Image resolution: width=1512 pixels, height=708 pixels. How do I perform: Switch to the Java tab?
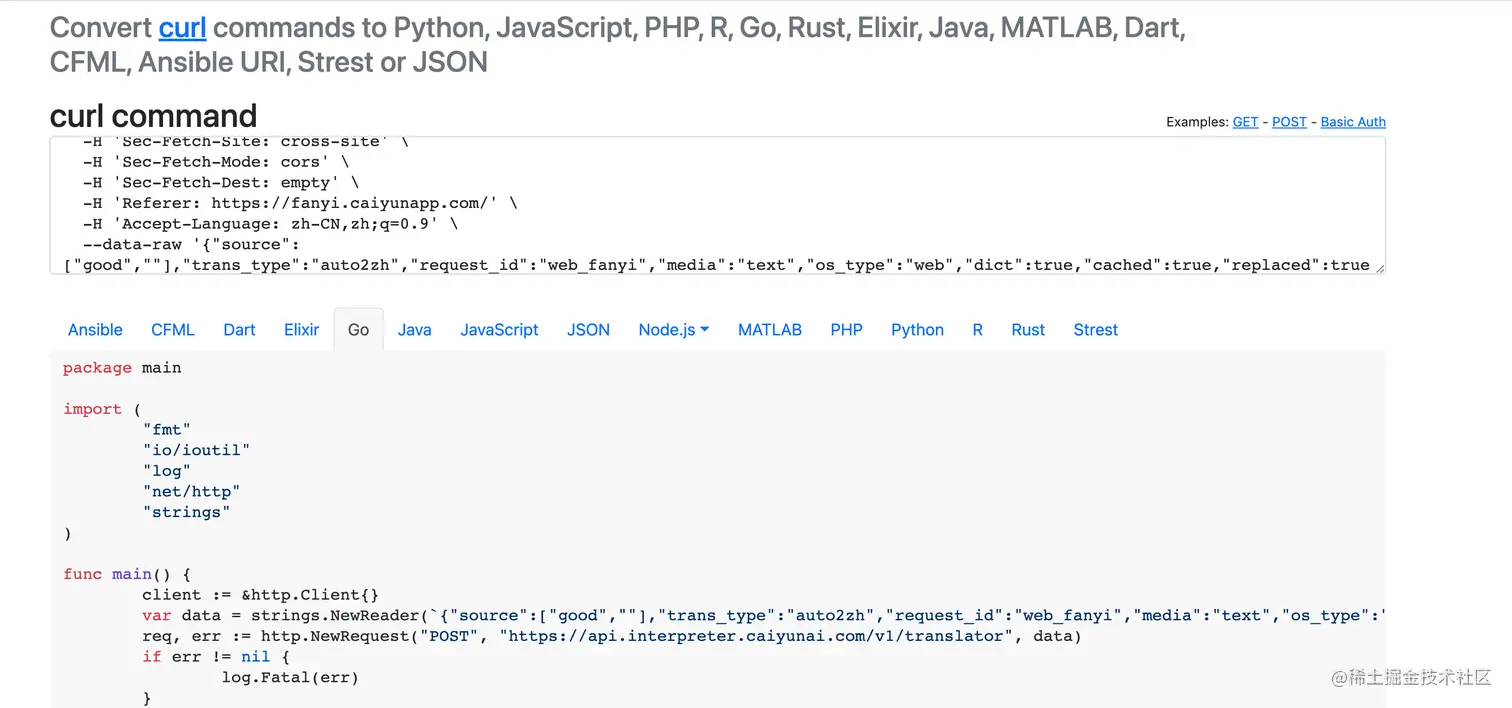tap(414, 330)
